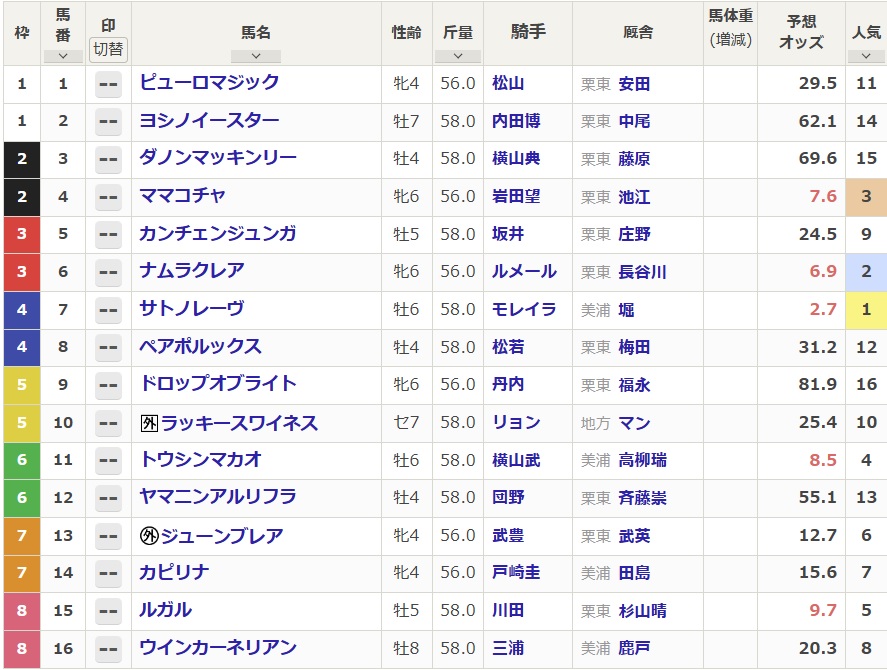The height and width of the screenshot is (670, 887).
Task: Click the 人気 column sort arrow
Action: [865, 56]
